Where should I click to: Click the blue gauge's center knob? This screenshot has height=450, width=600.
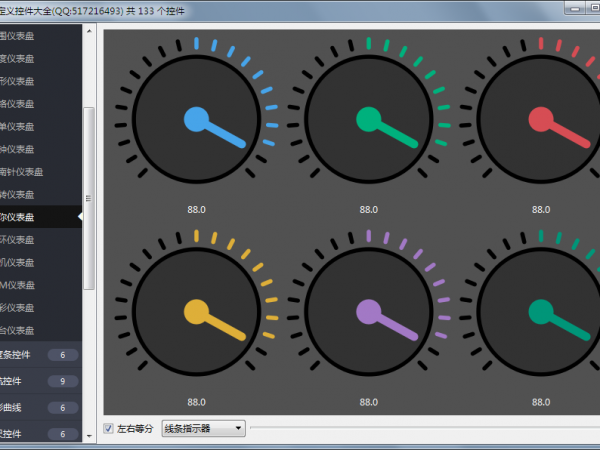pyautogui.click(x=196, y=120)
